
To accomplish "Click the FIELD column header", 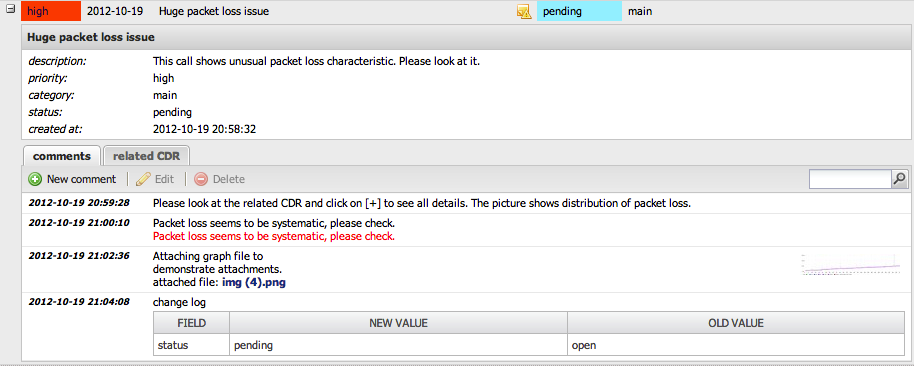I will [x=191, y=323].
